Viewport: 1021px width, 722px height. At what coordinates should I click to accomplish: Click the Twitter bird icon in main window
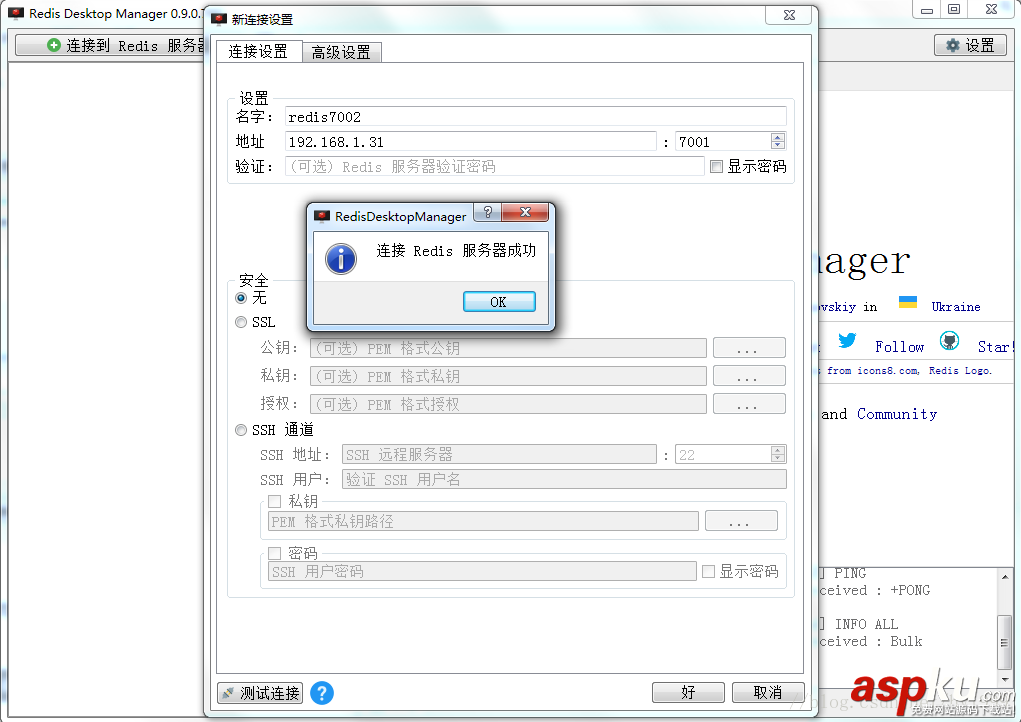point(847,340)
